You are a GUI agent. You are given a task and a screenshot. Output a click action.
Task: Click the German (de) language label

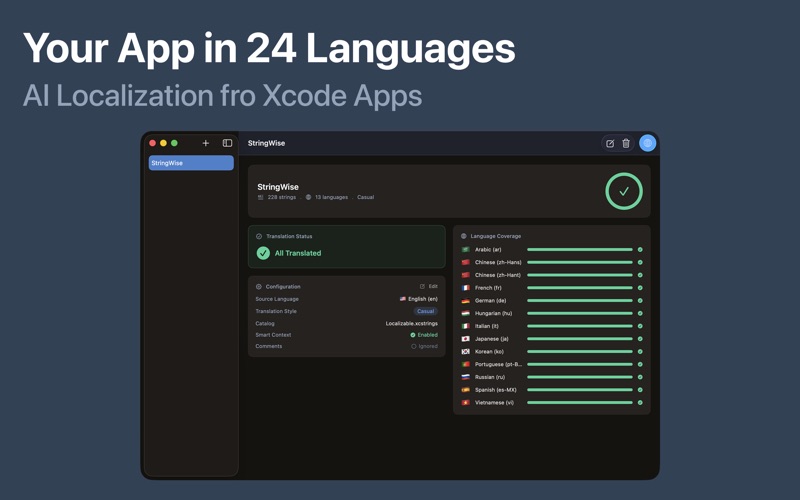tap(490, 301)
